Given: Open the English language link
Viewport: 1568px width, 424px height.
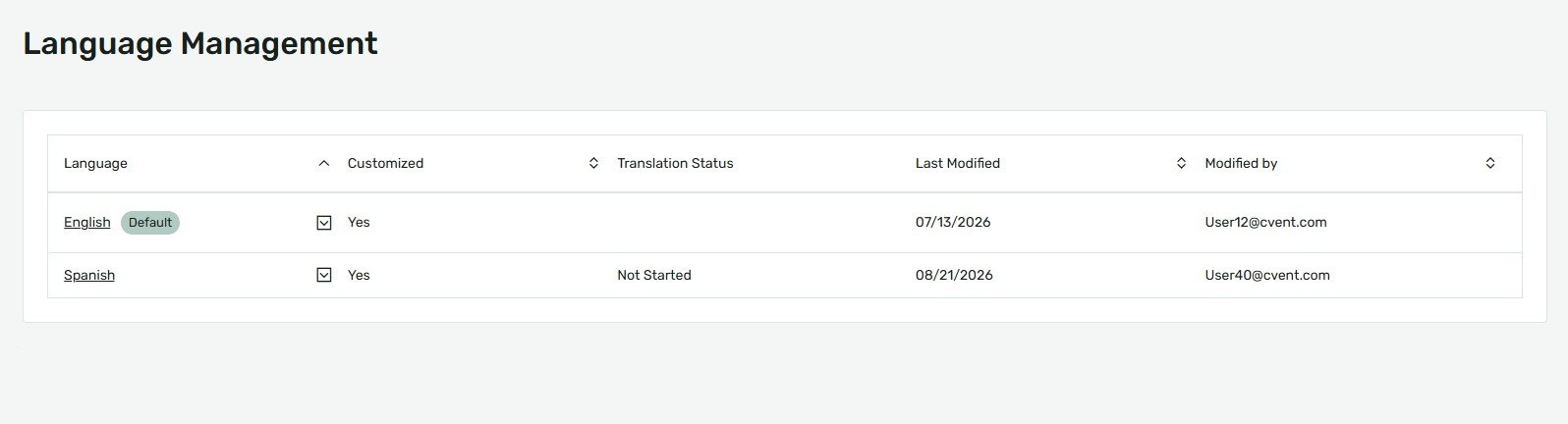Looking at the screenshot, I should 87,223.
